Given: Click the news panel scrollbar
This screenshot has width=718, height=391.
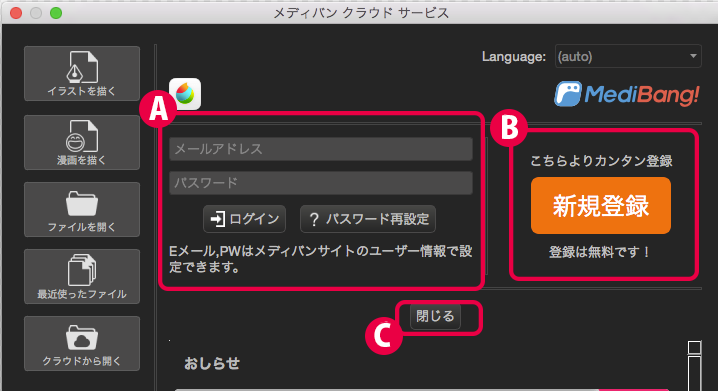Looking at the screenshot, I should click(x=695, y=365).
